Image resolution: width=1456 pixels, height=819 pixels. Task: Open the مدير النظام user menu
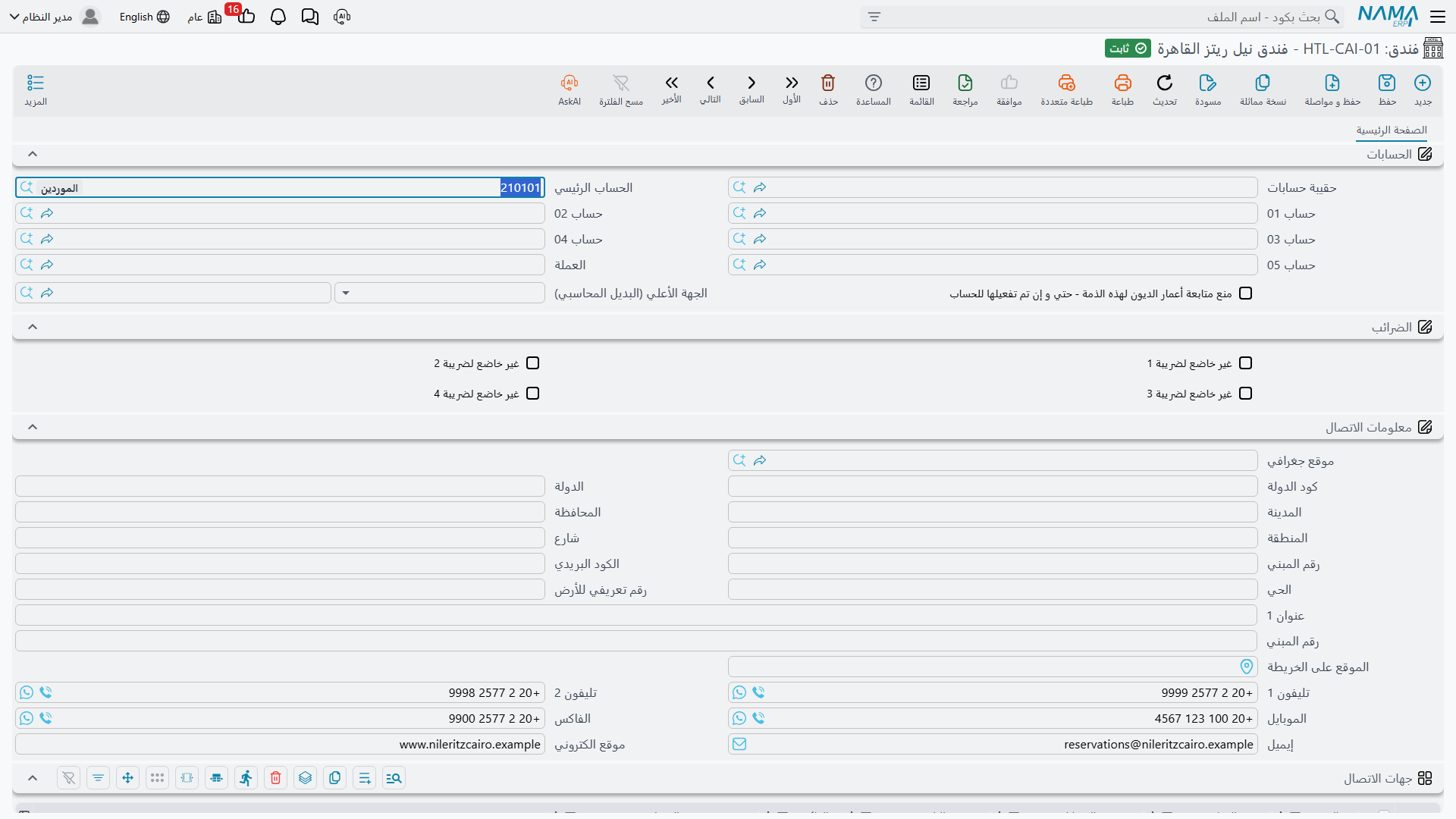(x=55, y=17)
